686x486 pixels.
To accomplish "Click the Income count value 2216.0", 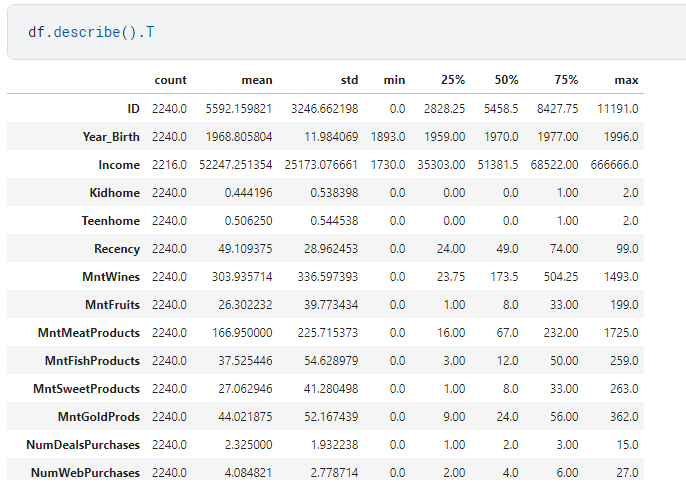I will 169,164.
